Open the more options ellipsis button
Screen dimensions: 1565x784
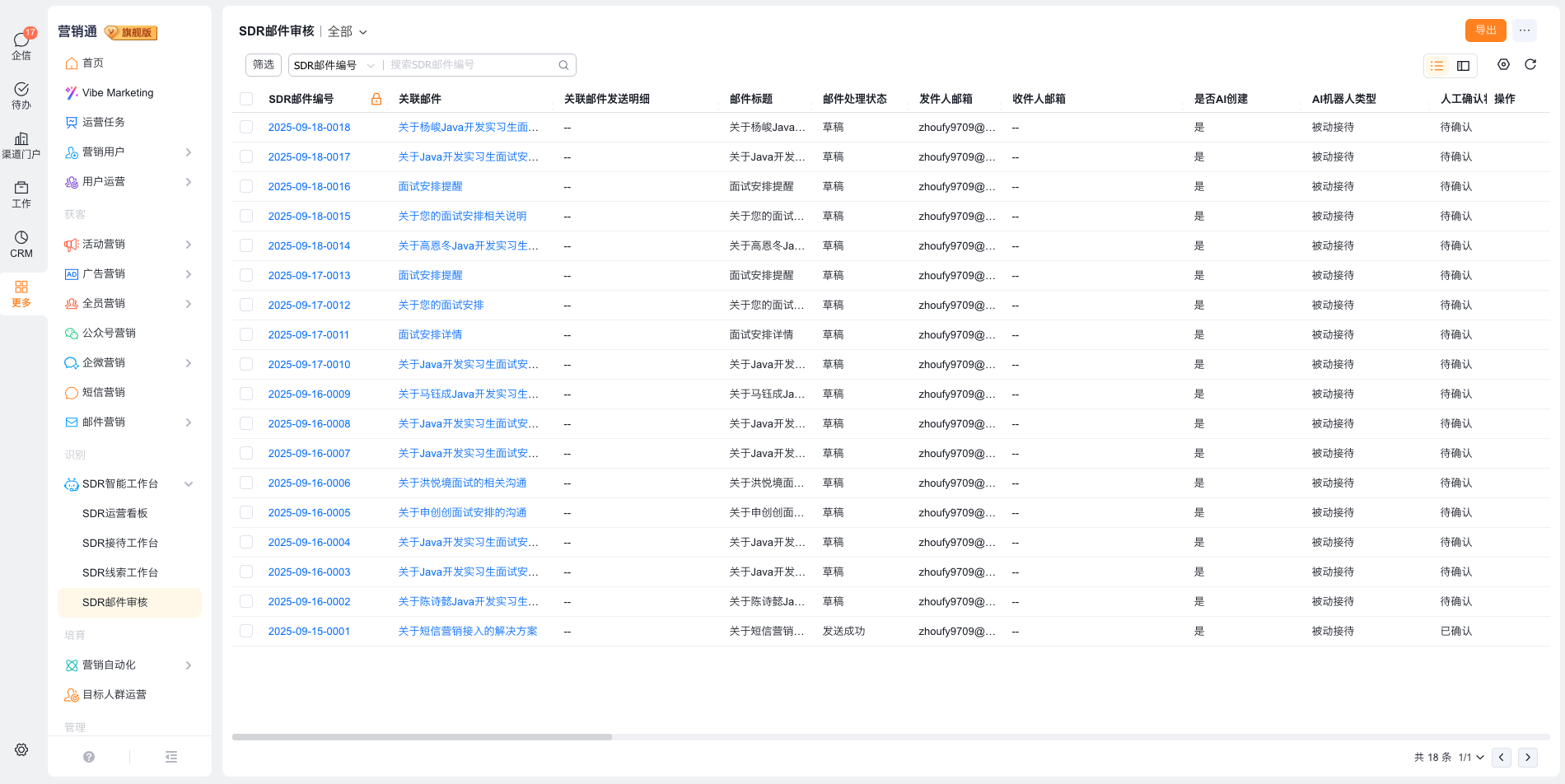coord(1525,30)
